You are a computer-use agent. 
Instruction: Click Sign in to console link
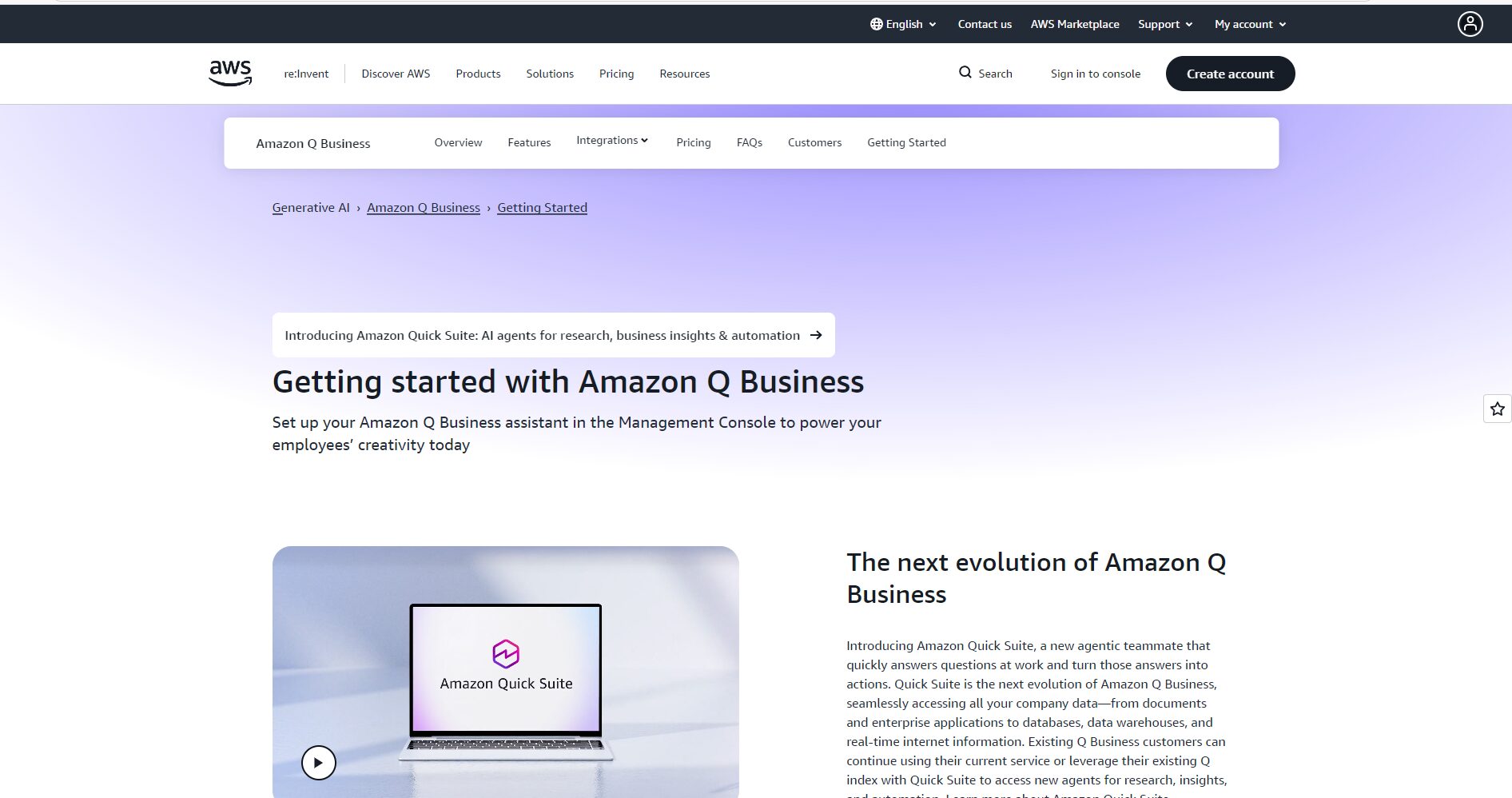(1095, 74)
